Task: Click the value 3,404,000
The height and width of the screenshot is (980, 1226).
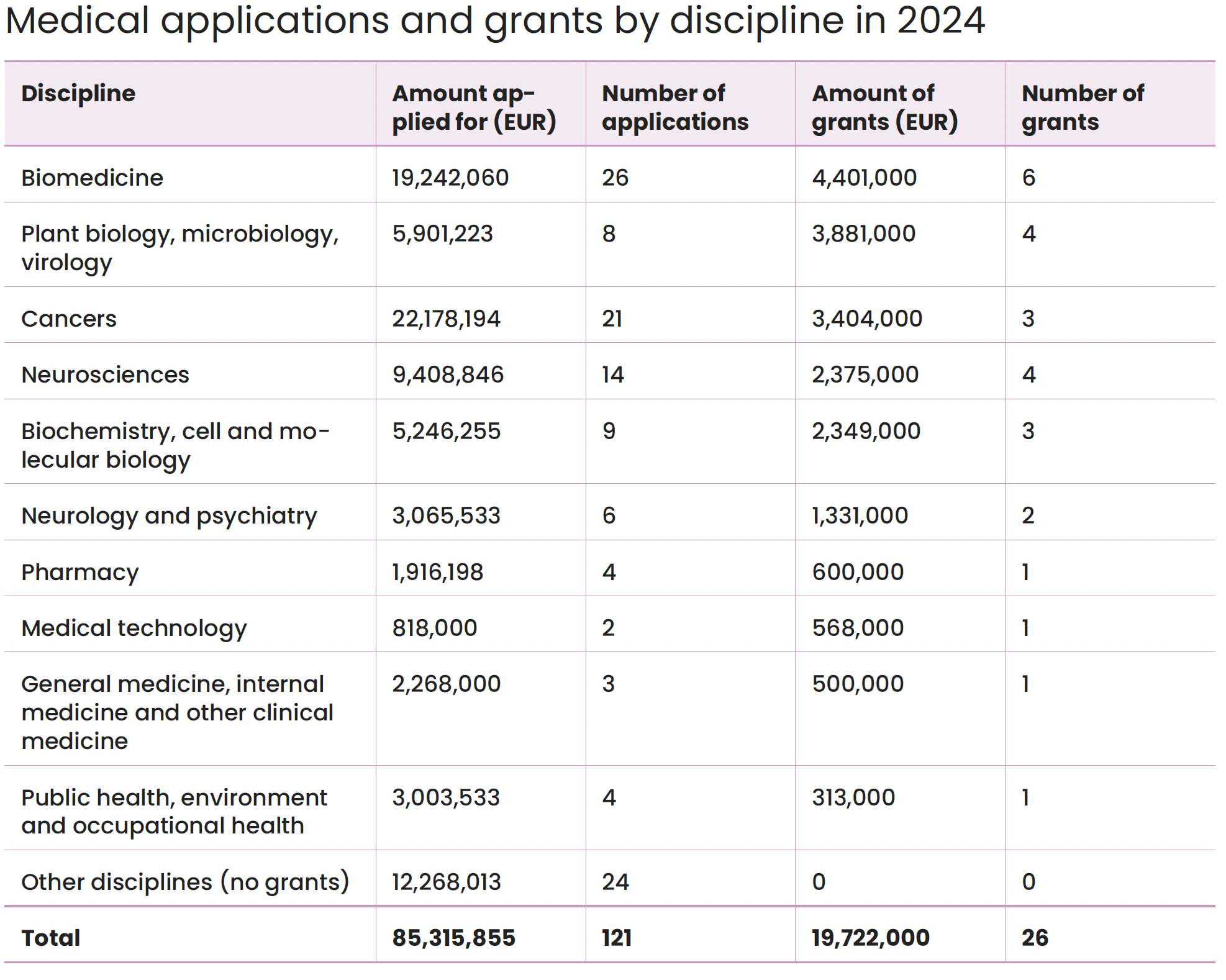Action: pyautogui.click(x=867, y=319)
